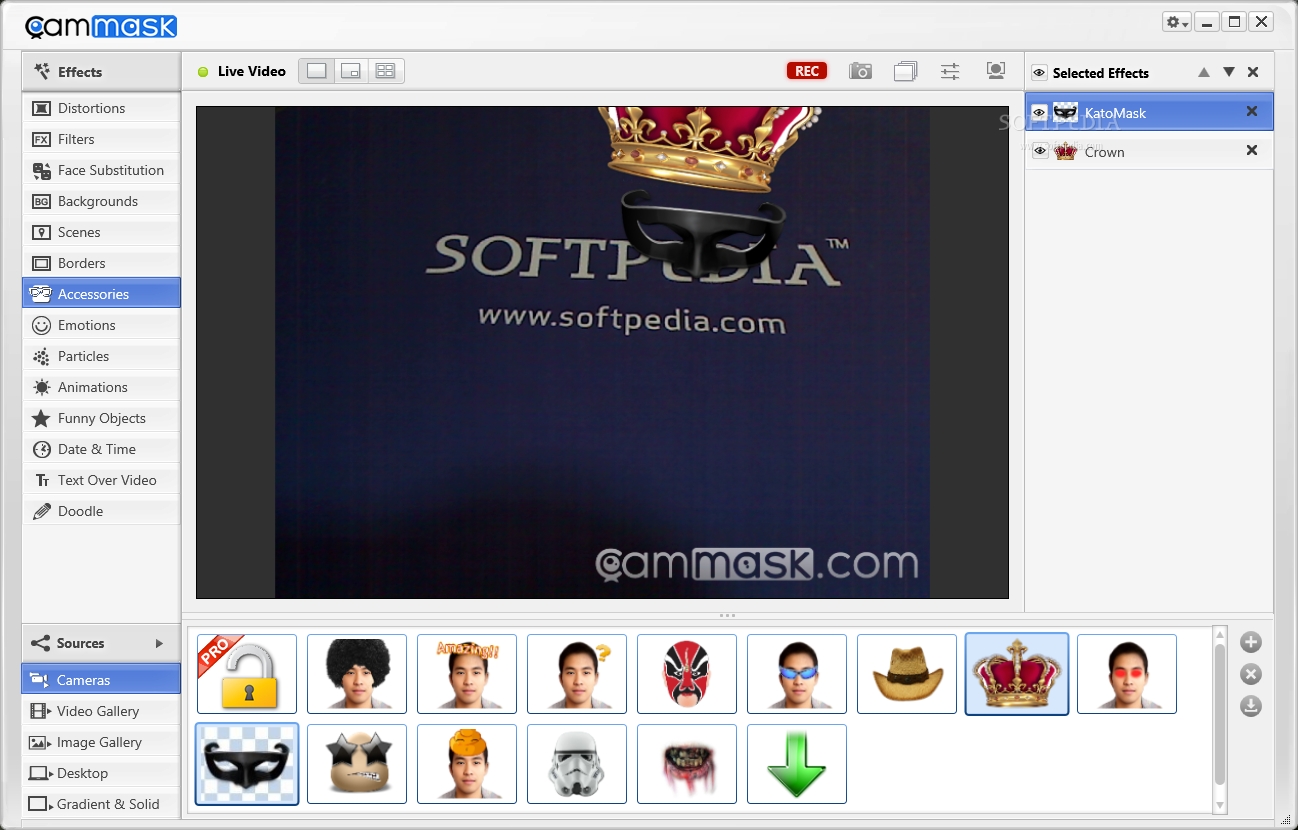Screen dimensions: 1298x830
Task: Select the crown accessory thumbnail
Action: point(1017,674)
